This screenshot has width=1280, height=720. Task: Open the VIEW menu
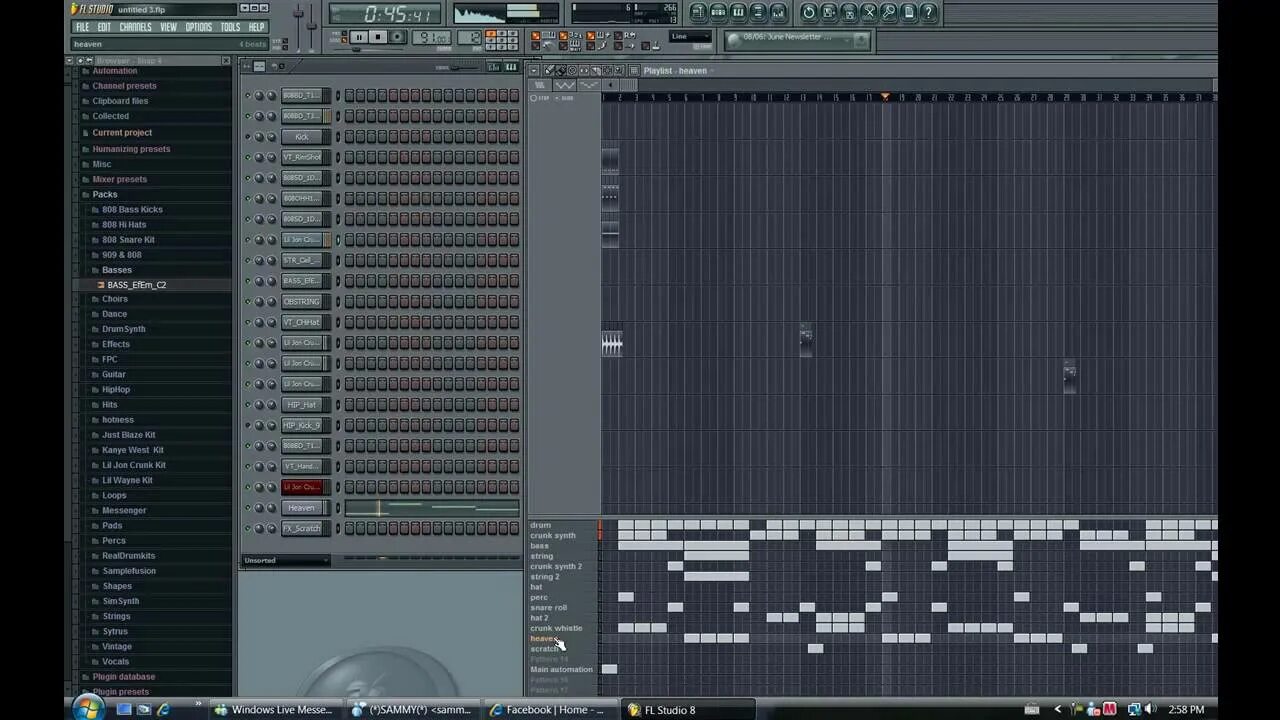pos(169,27)
